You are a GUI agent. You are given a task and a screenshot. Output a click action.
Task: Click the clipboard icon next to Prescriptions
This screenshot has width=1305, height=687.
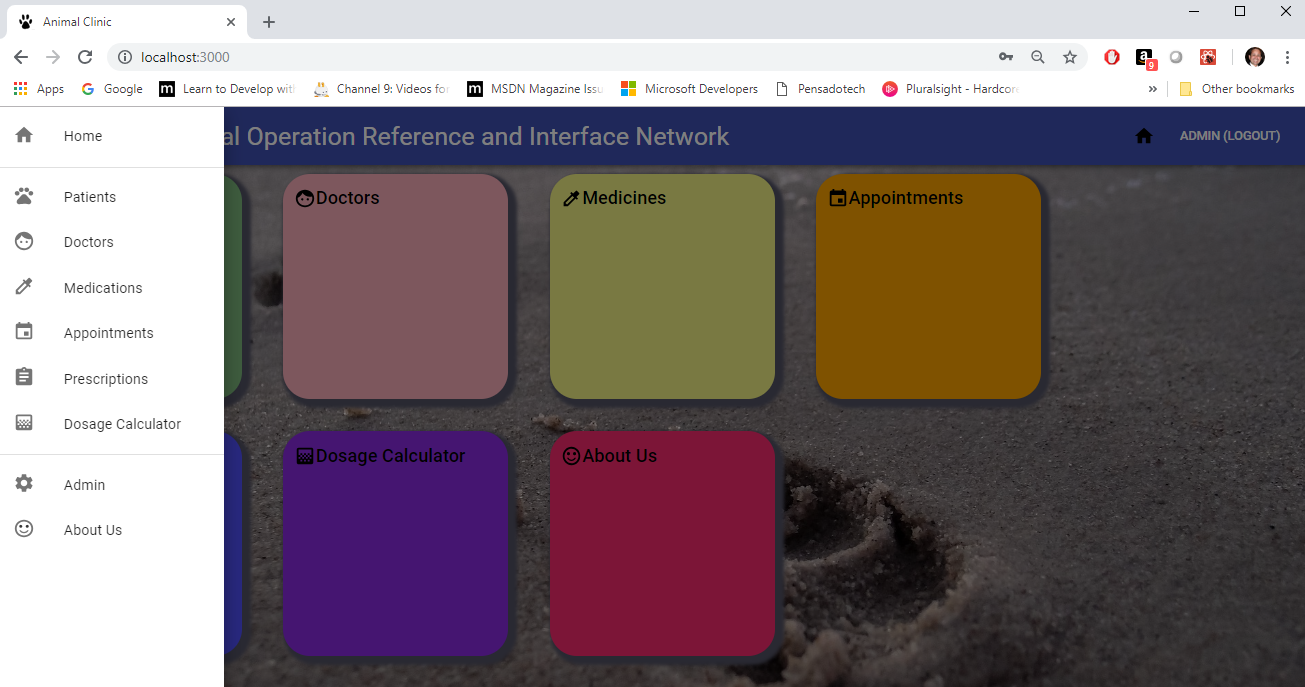point(24,378)
